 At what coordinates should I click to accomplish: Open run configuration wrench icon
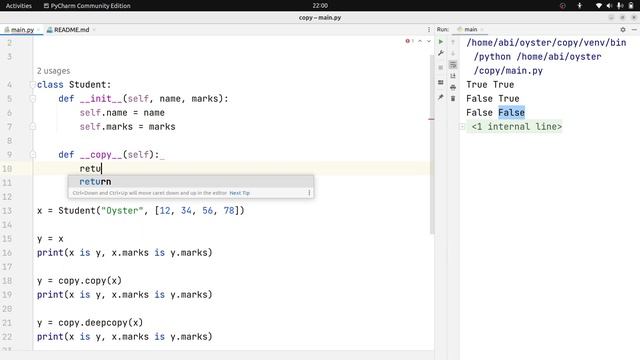pos(441,53)
